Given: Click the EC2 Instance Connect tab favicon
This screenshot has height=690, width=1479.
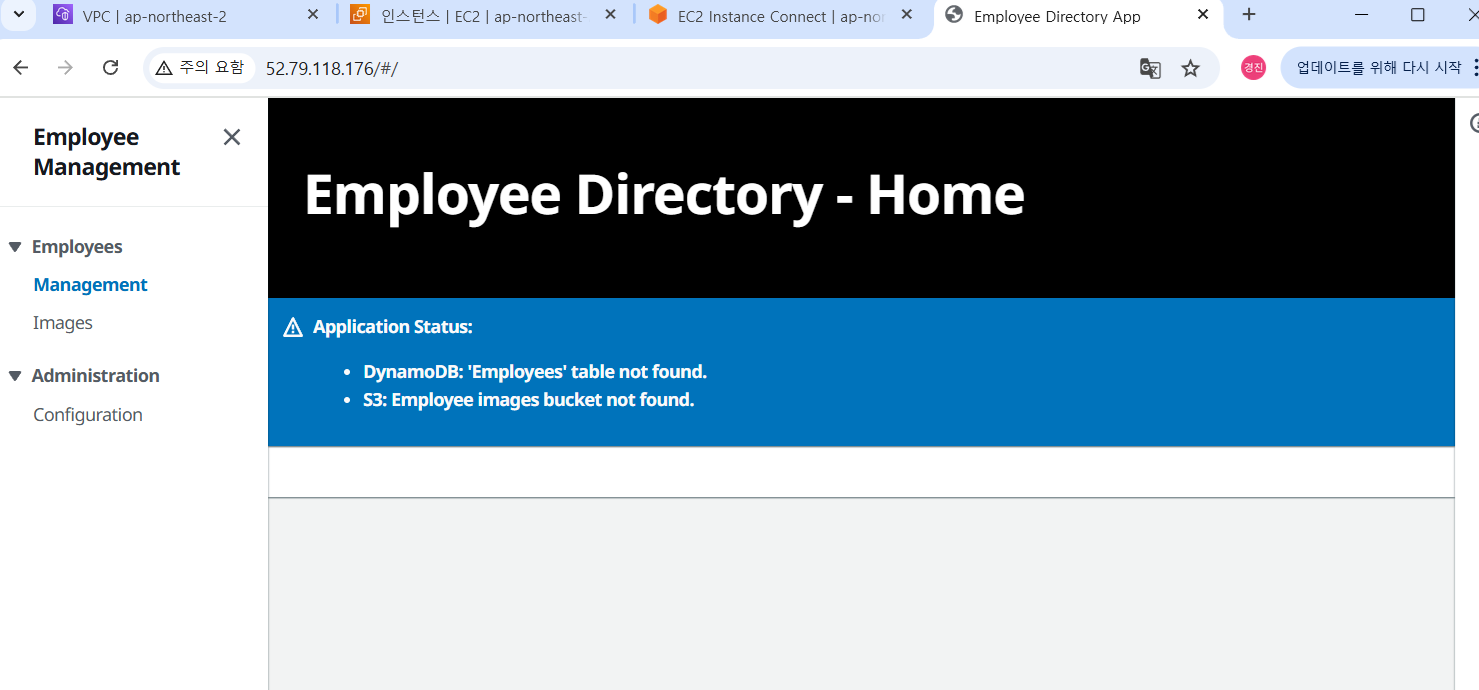Looking at the screenshot, I should pyautogui.click(x=657, y=15).
